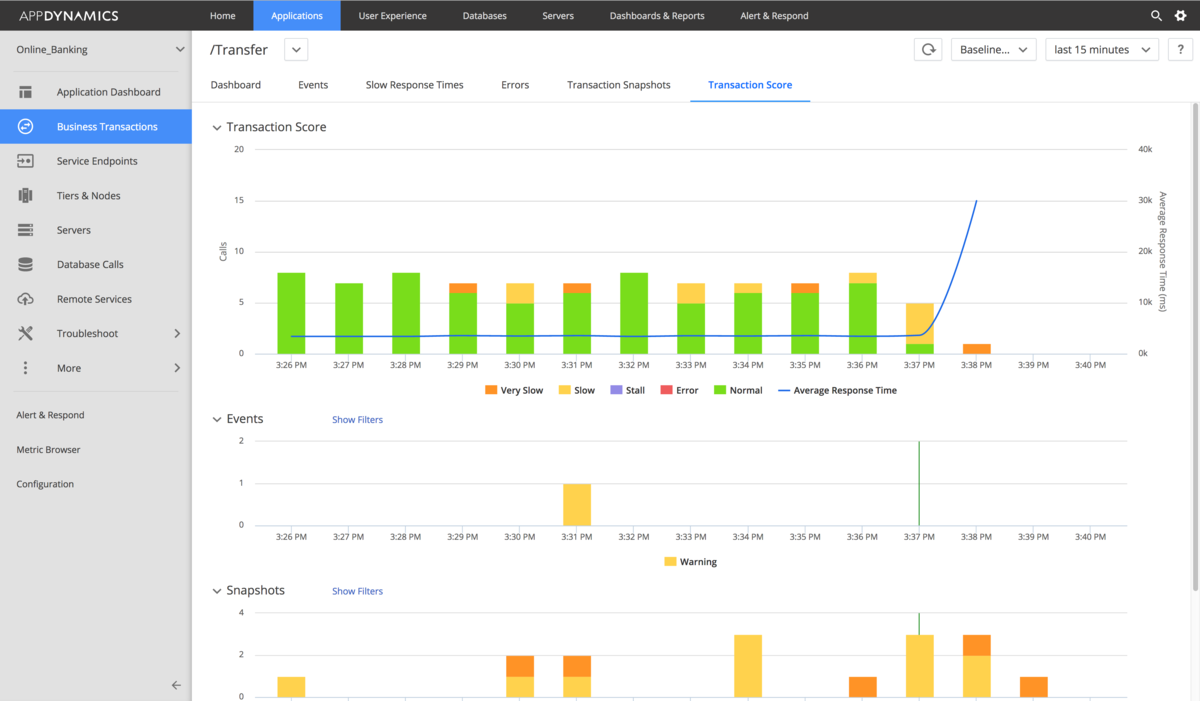Switch to the Dashboard tab
Screen dimensions: 1200x701
236,85
